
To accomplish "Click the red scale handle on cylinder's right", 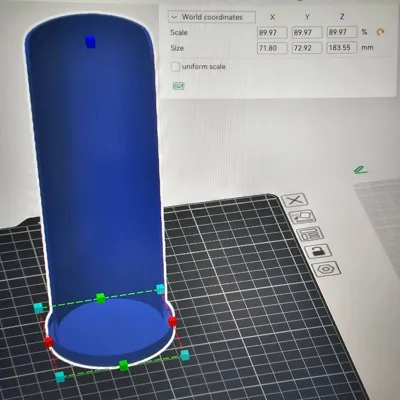I will [172, 322].
